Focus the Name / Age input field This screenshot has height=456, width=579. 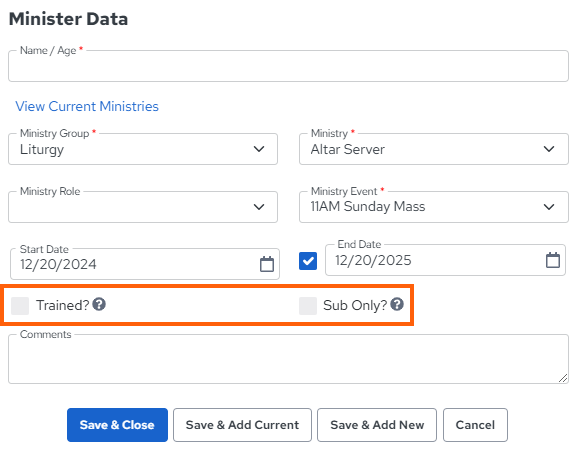click(288, 66)
